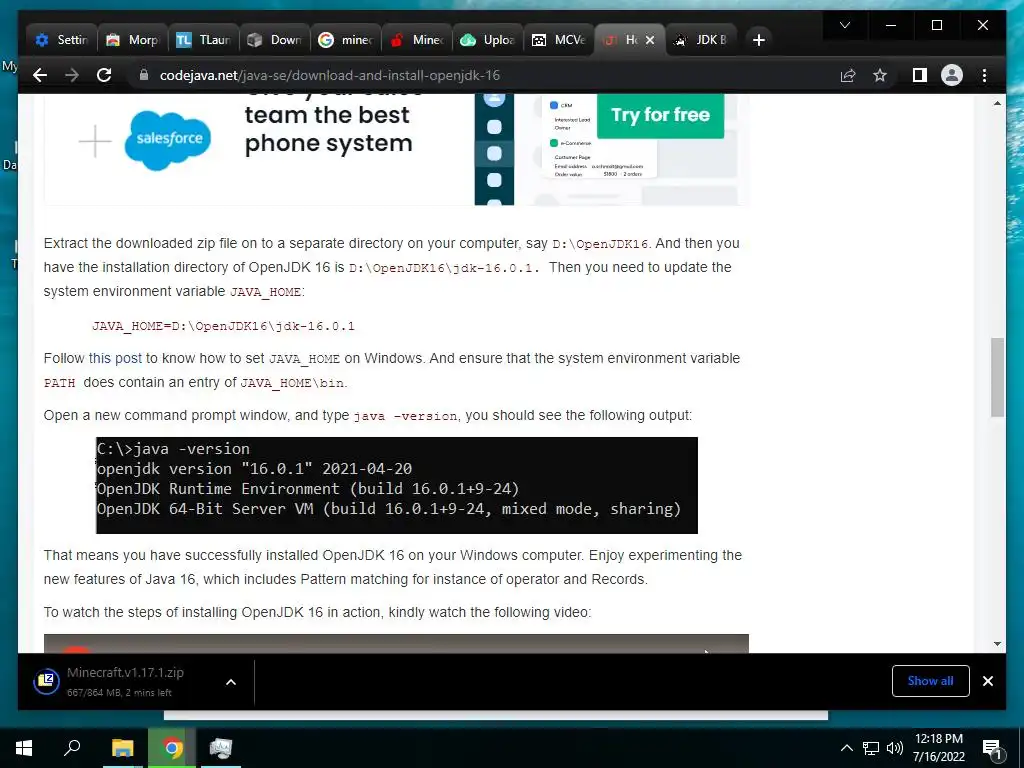Click the 'java -version' inline code text
Image resolution: width=1024 pixels, height=768 pixels.
coord(406,416)
